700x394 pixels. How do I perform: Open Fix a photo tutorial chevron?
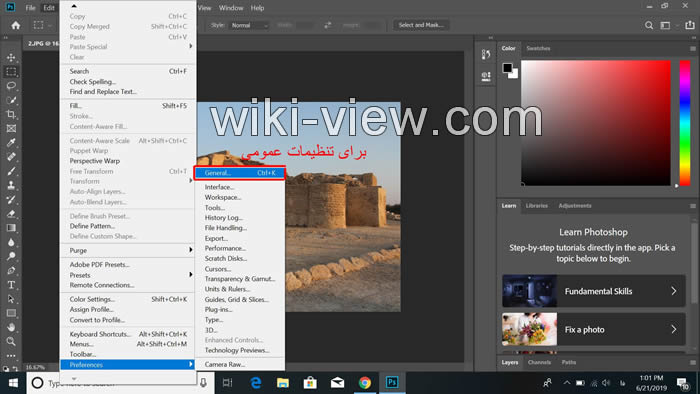coord(674,330)
